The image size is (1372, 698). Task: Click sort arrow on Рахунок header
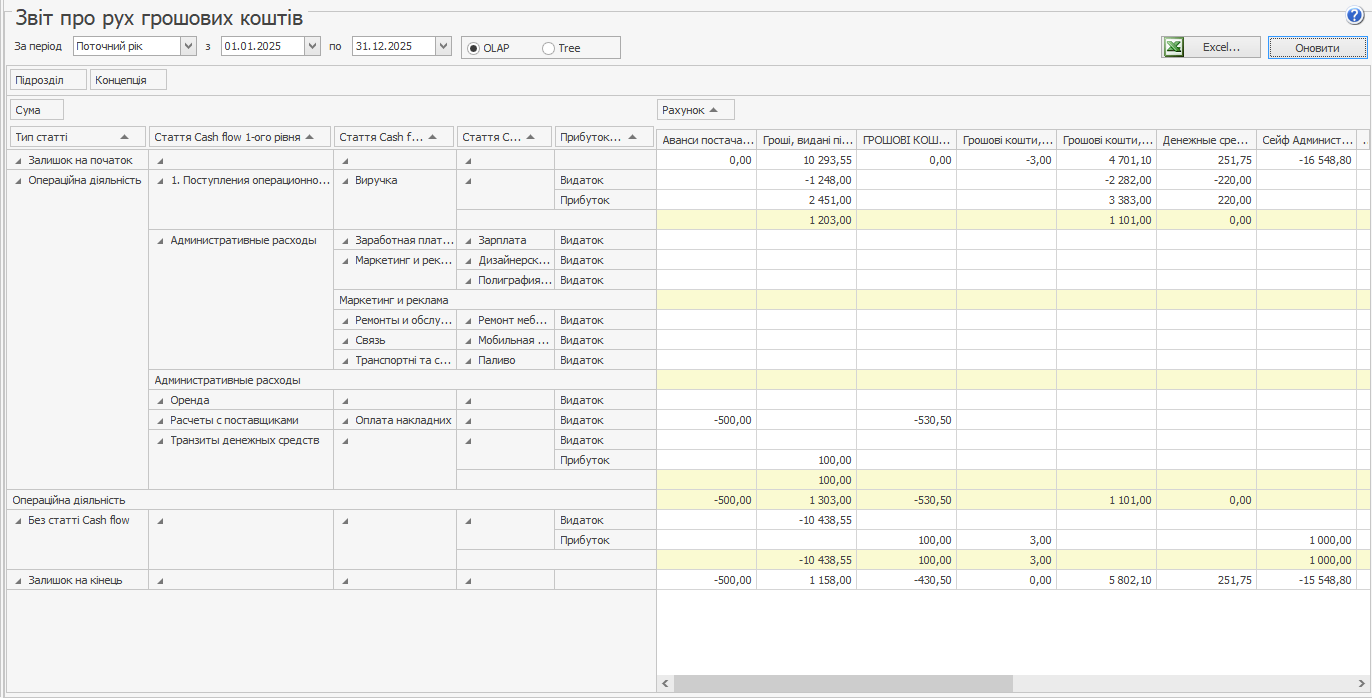tap(714, 110)
